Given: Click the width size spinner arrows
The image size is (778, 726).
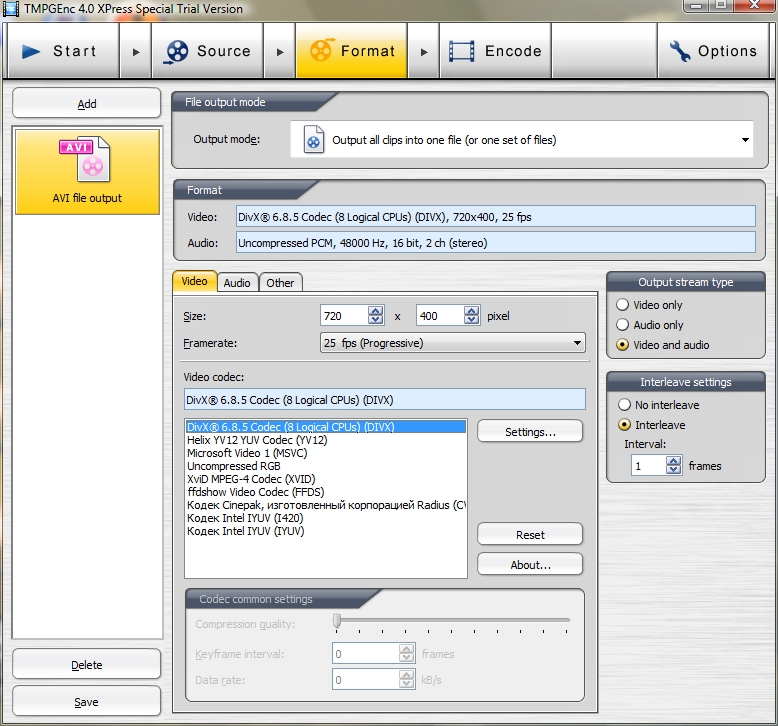Looking at the screenshot, I should coord(376,315).
